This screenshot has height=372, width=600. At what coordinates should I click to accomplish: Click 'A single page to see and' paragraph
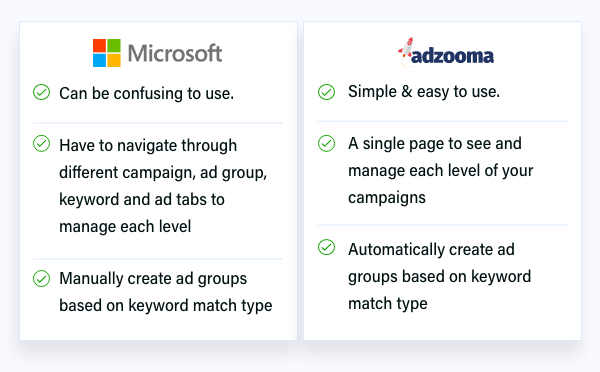coord(440,171)
